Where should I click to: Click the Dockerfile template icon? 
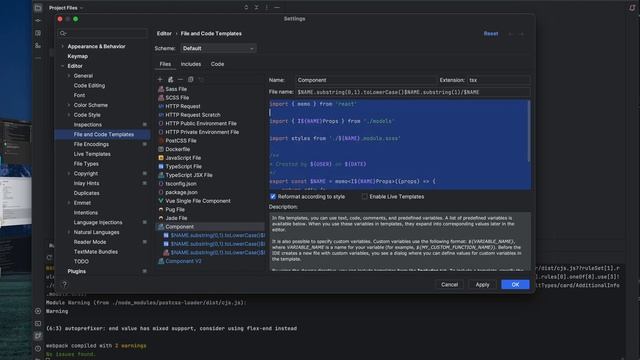[x=161, y=149]
